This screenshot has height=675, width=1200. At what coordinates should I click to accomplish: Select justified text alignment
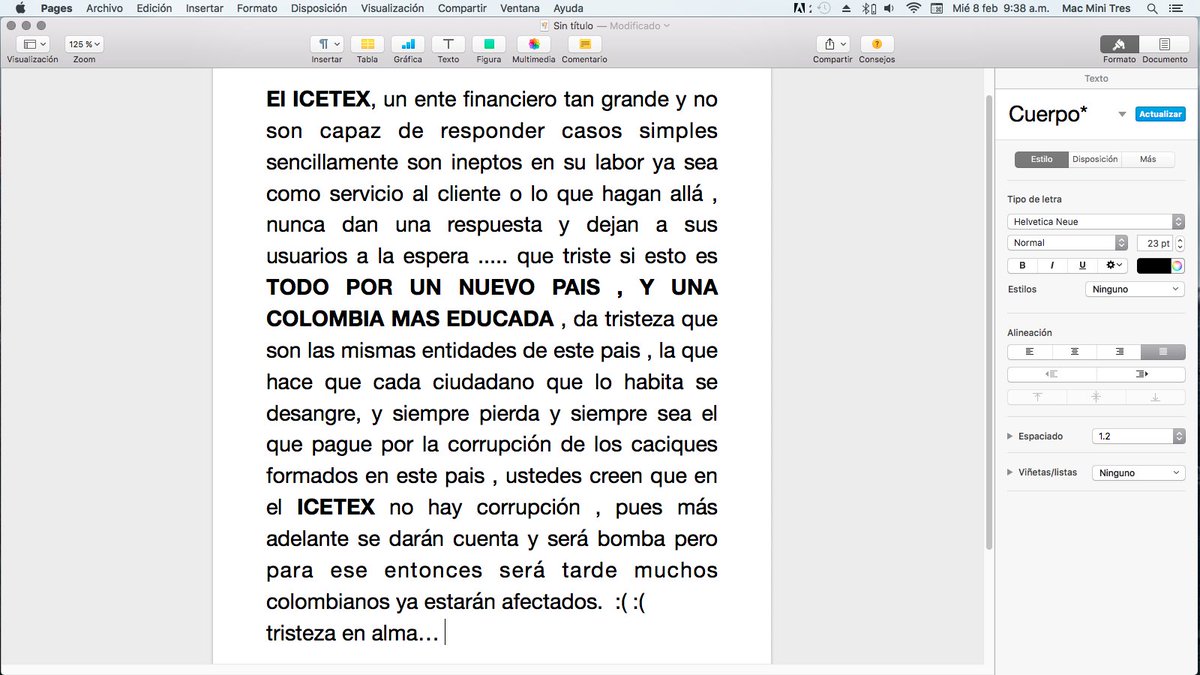(x=1163, y=352)
